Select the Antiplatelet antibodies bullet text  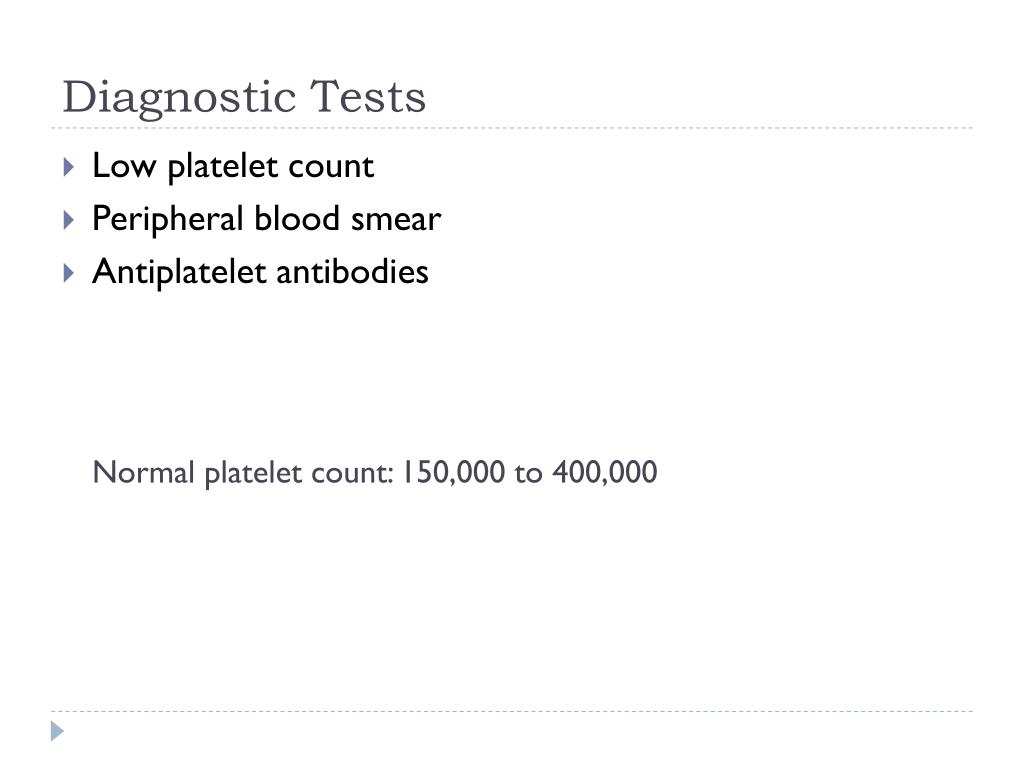click(x=261, y=272)
